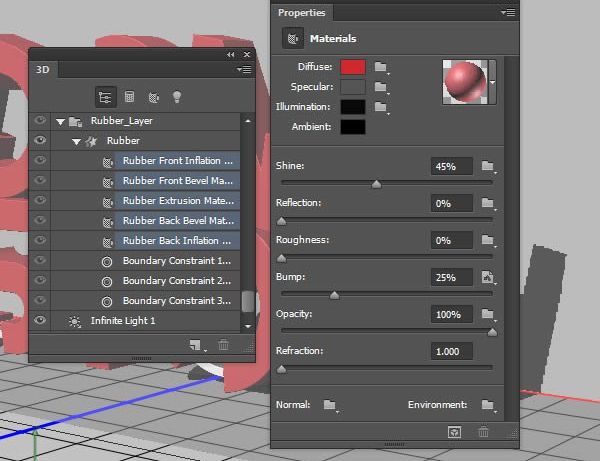
Task: Toggle visibility of Rubber Front Bevel material
Action: [x=40, y=180]
